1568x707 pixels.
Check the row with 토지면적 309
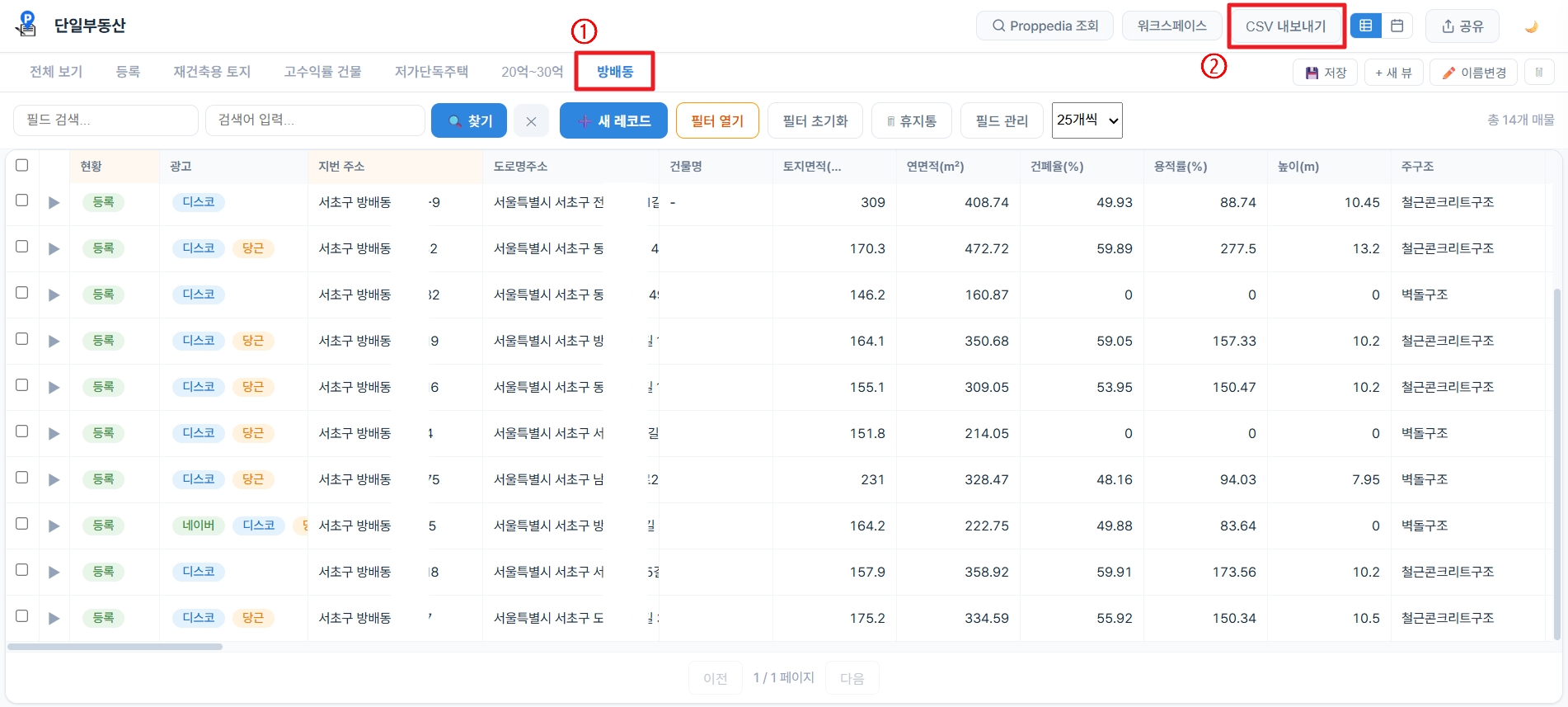(22, 200)
